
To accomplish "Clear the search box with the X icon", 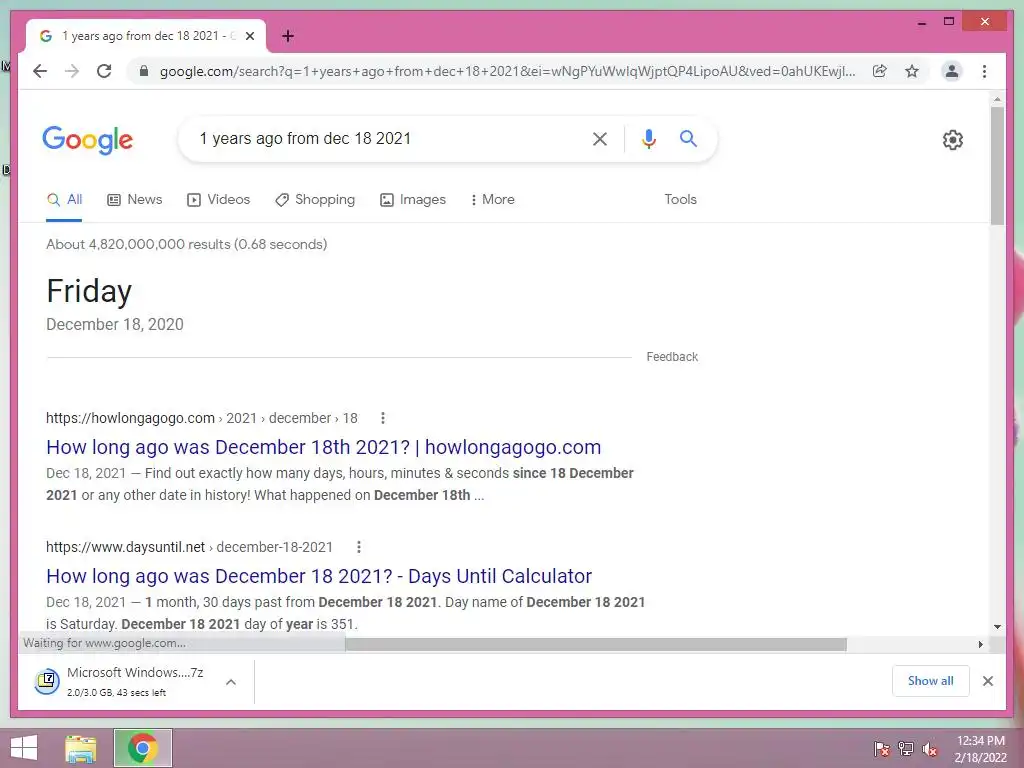I will tap(600, 138).
